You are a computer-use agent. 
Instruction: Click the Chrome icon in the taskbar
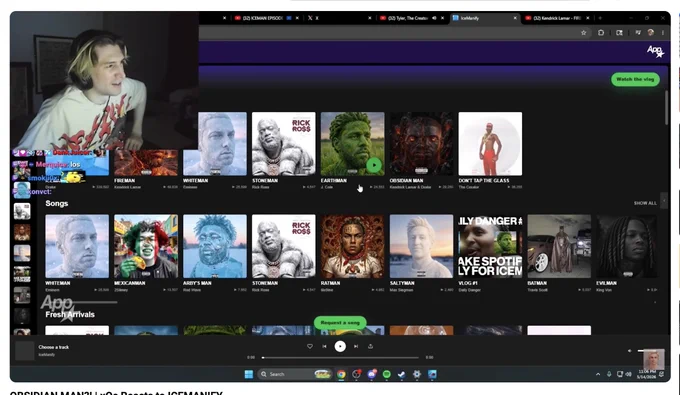click(341, 374)
